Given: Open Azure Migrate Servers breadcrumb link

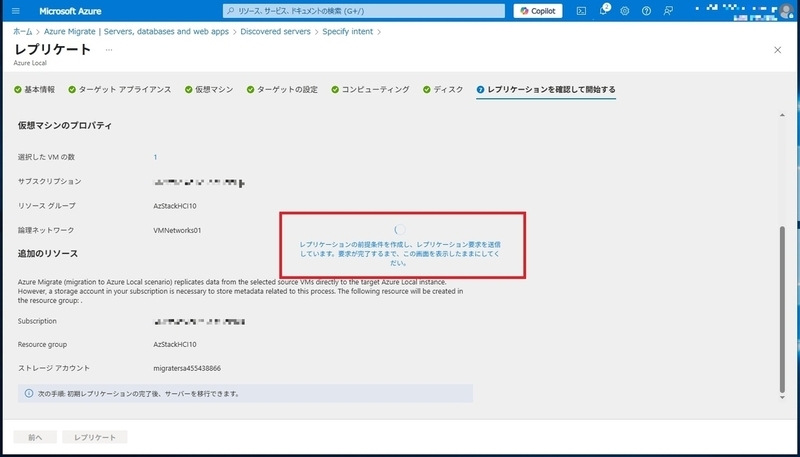Looking at the screenshot, I should [136, 32].
